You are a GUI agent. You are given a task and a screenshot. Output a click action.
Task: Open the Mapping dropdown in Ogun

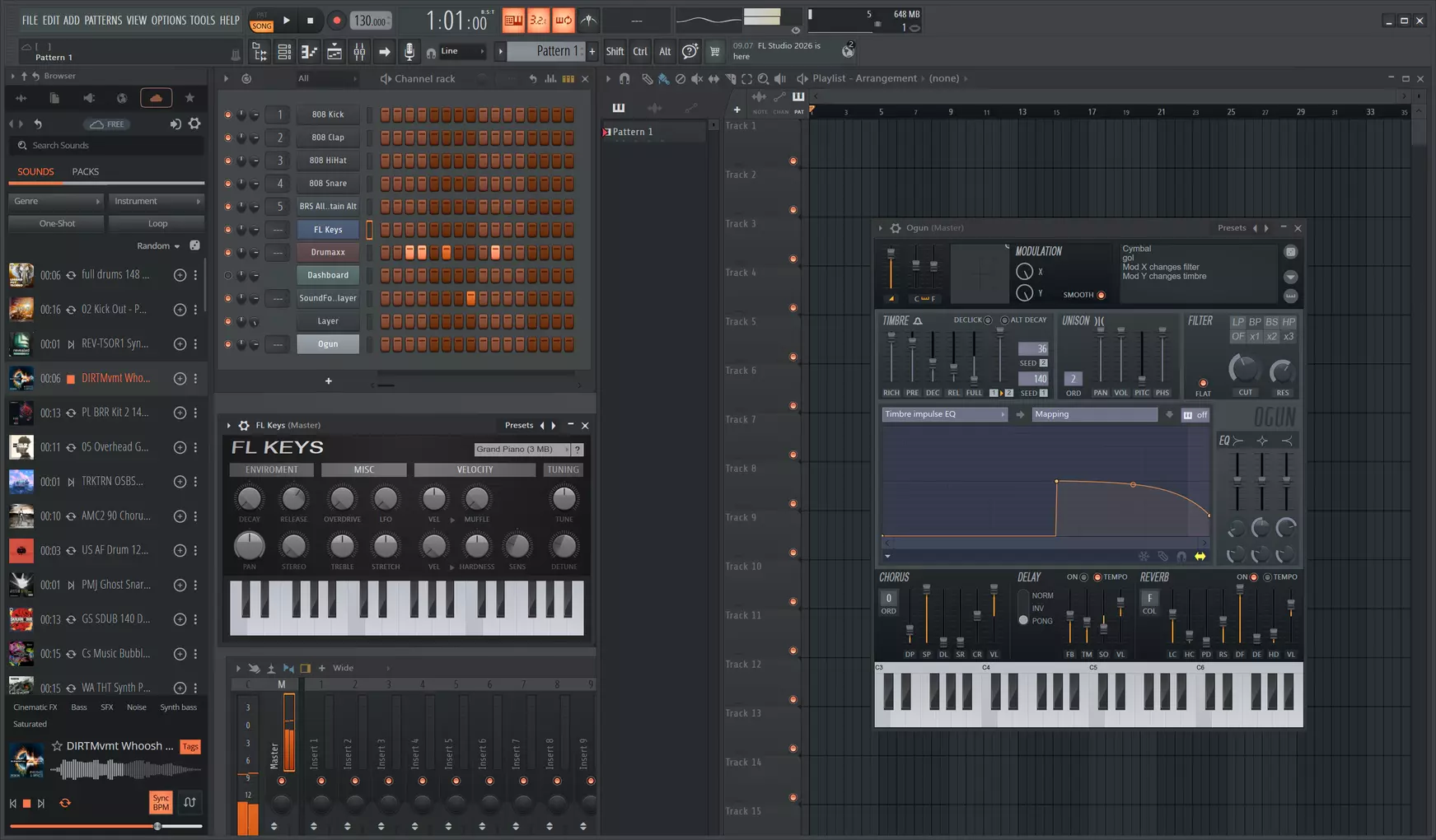[x=1095, y=414]
